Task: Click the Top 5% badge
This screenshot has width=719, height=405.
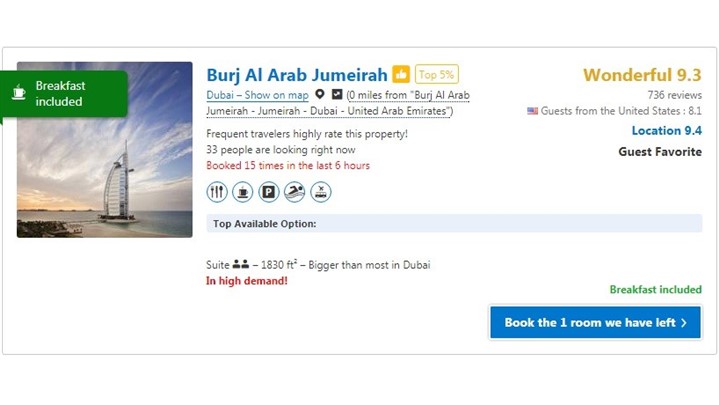Action: point(437,74)
